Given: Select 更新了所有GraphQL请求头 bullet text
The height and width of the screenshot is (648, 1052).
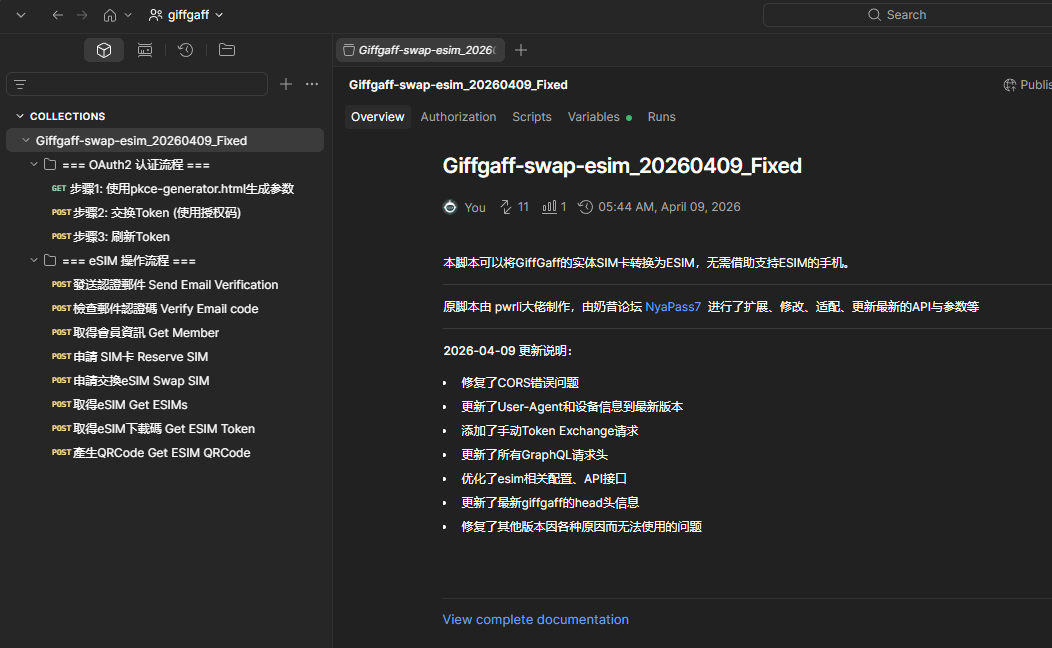Looking at the screenshot, I should [534, 455].
